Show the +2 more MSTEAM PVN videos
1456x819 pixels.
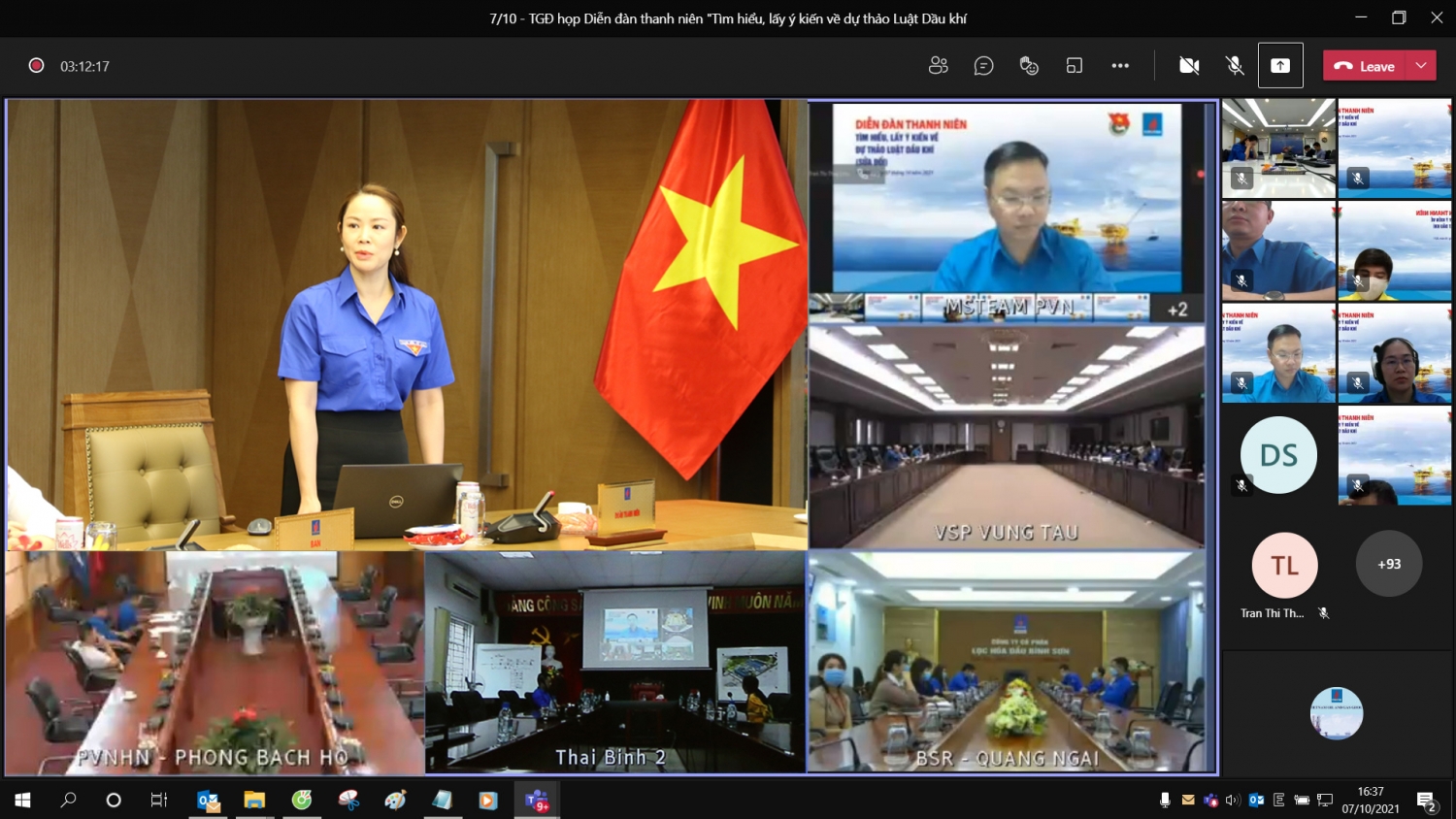click(x=1176, y=310)
